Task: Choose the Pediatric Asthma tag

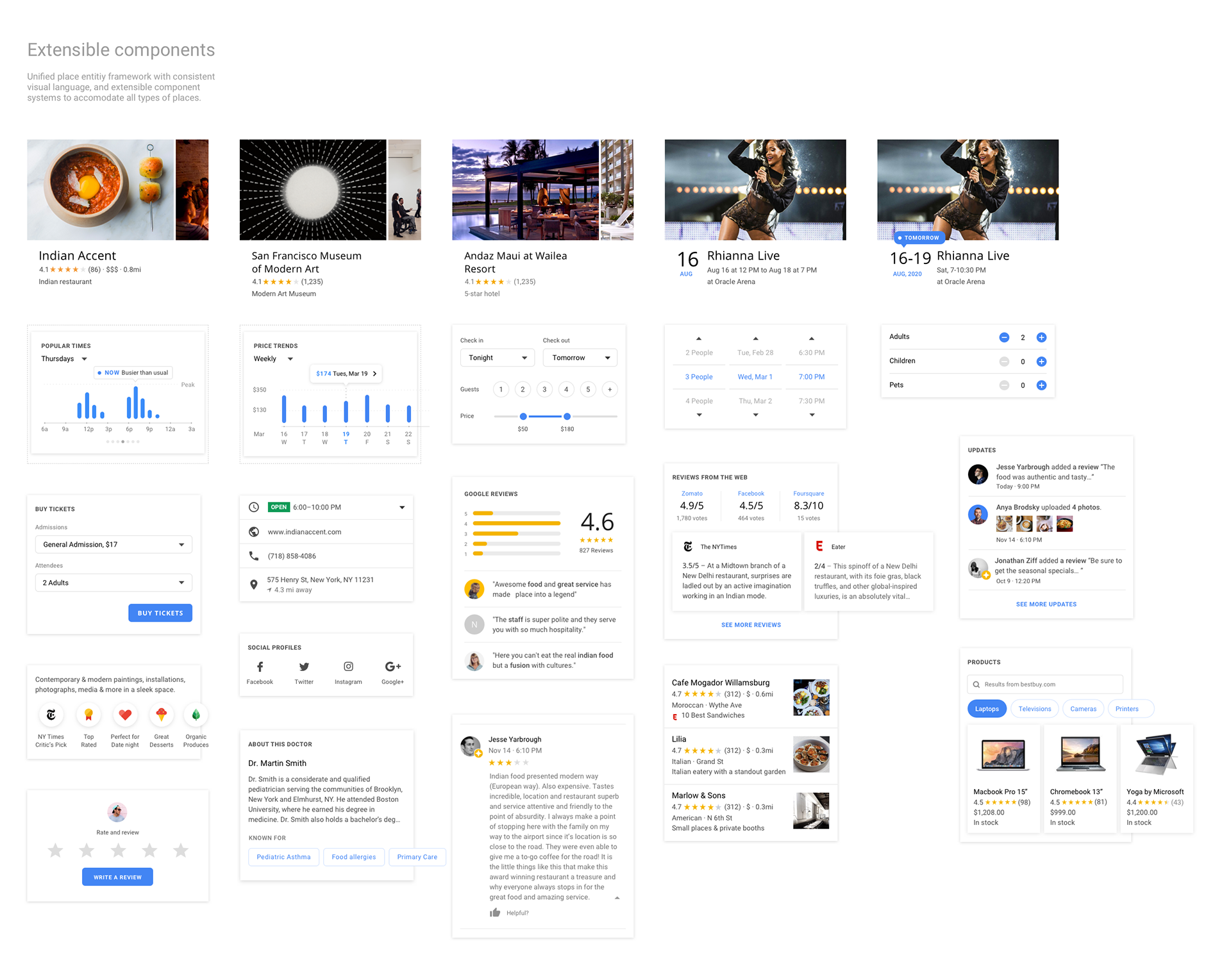Action: (x=283, y=857)
